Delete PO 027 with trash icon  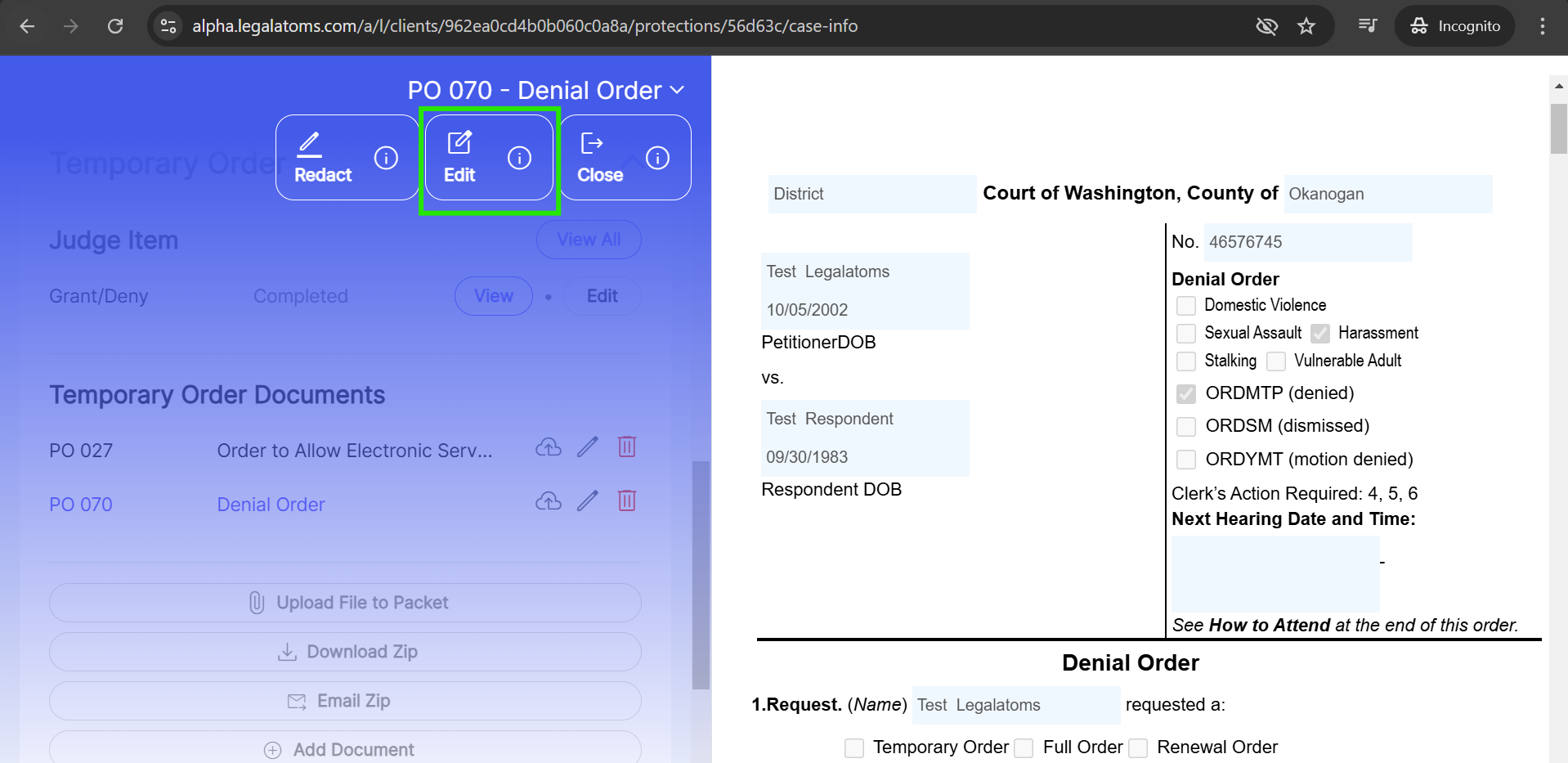(627, 447)
